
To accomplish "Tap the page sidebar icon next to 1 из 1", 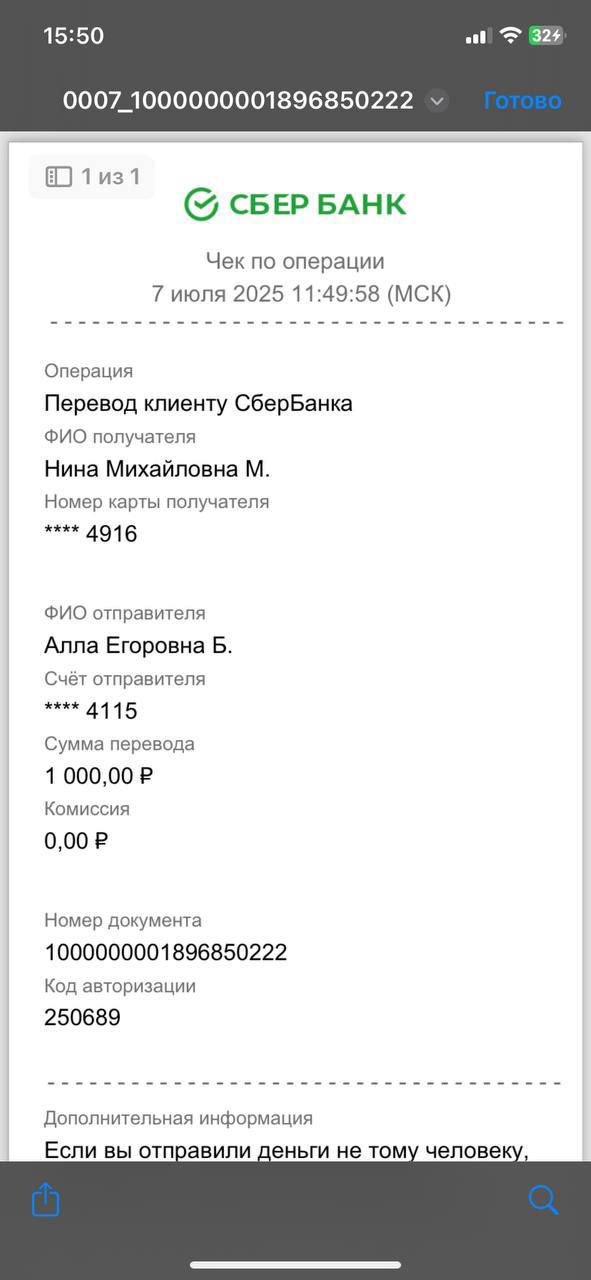I will point(59,177).
